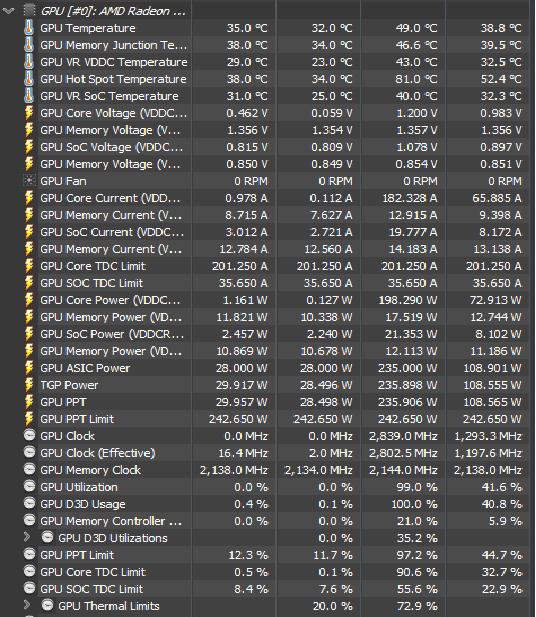The height and width of the screenshot is (617, 536).
Task: Select the TGP Power label
Action: (x=69, y=385)
